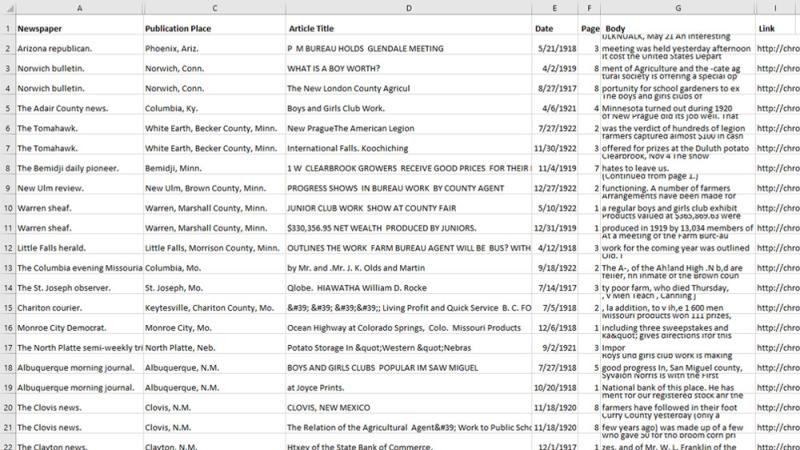Select column F header
This screenshot has width=800, height=450.
[589, 8]
